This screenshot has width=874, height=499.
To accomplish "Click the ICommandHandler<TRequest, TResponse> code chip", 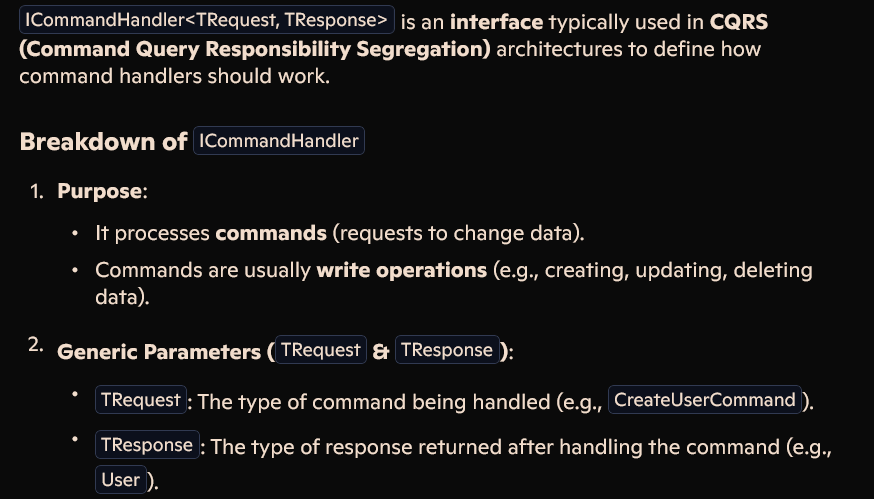I will [x=206, y=20].
